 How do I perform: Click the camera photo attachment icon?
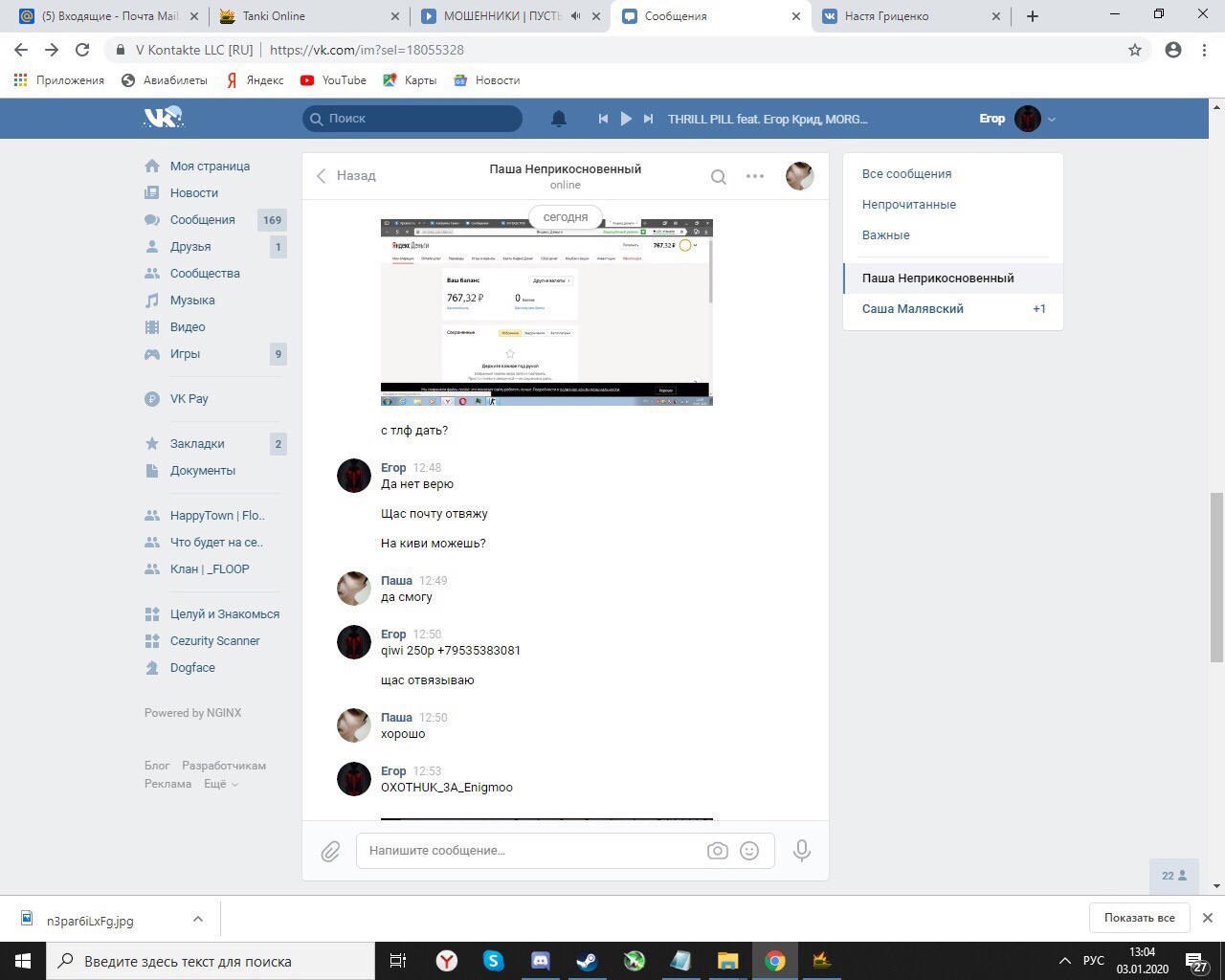point(717,851)
